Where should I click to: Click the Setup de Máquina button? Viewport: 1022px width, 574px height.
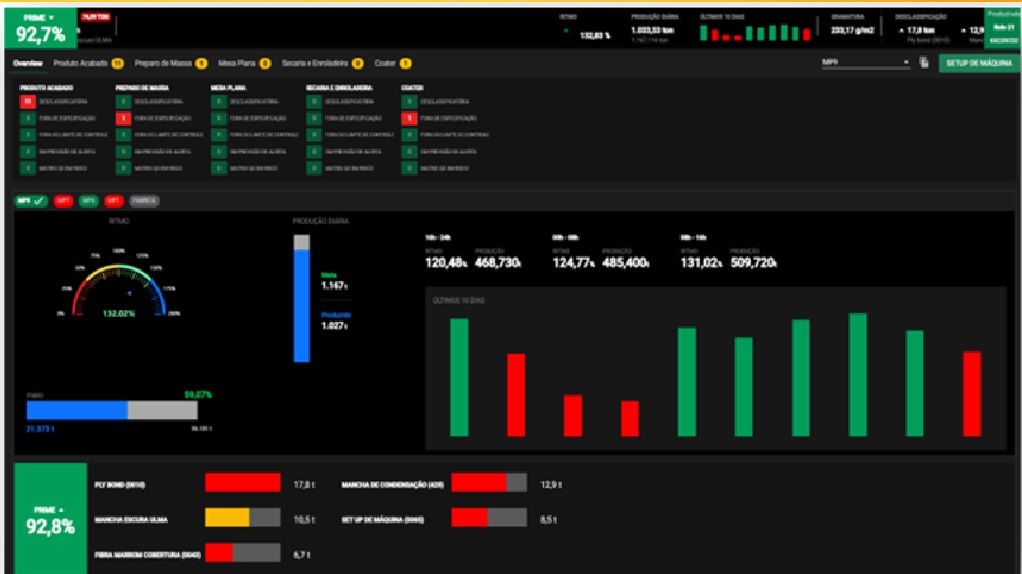[x=979, y=63]
